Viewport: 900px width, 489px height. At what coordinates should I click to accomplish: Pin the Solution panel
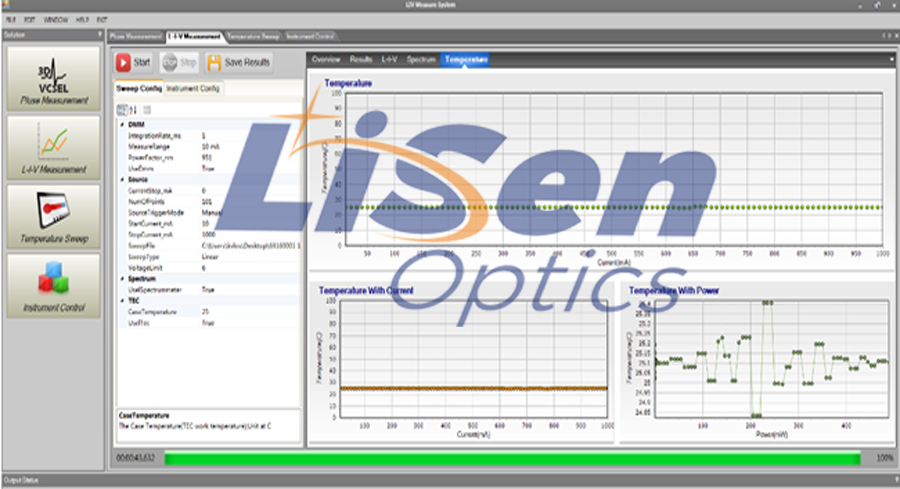pyautogui.click(x=100, y=34)
